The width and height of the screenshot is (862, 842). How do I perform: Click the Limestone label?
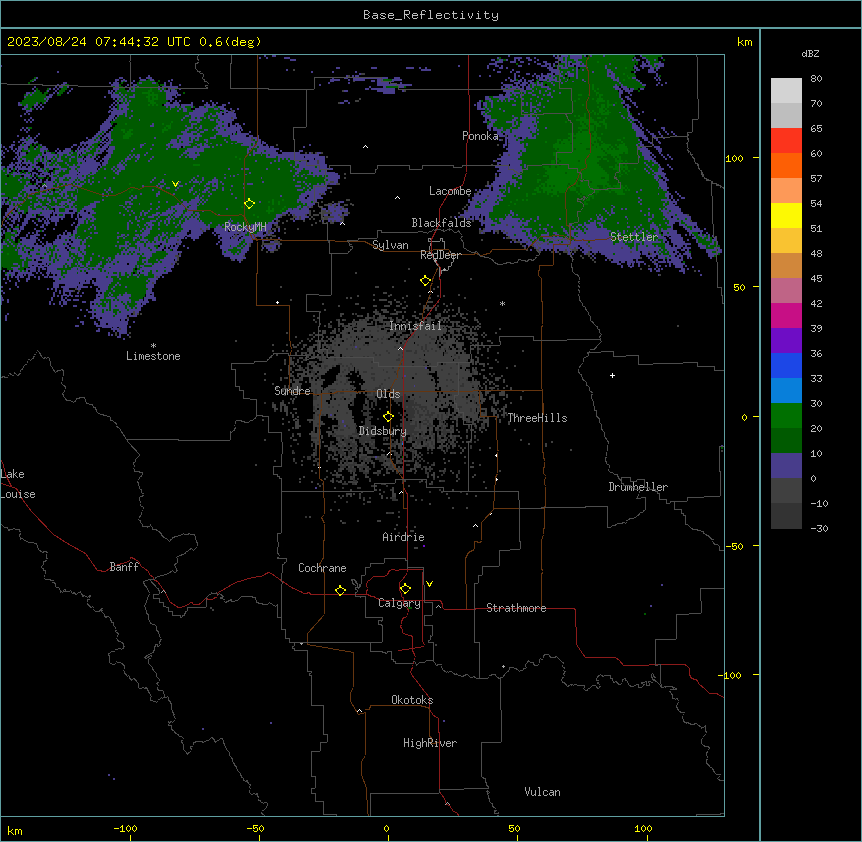(153, 356)
